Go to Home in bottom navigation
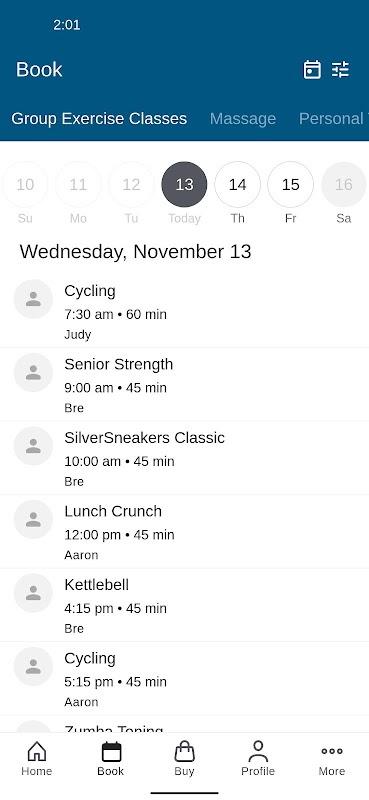Screen dimensions: 369x800 pyautogui.click(x=37, y=758)
